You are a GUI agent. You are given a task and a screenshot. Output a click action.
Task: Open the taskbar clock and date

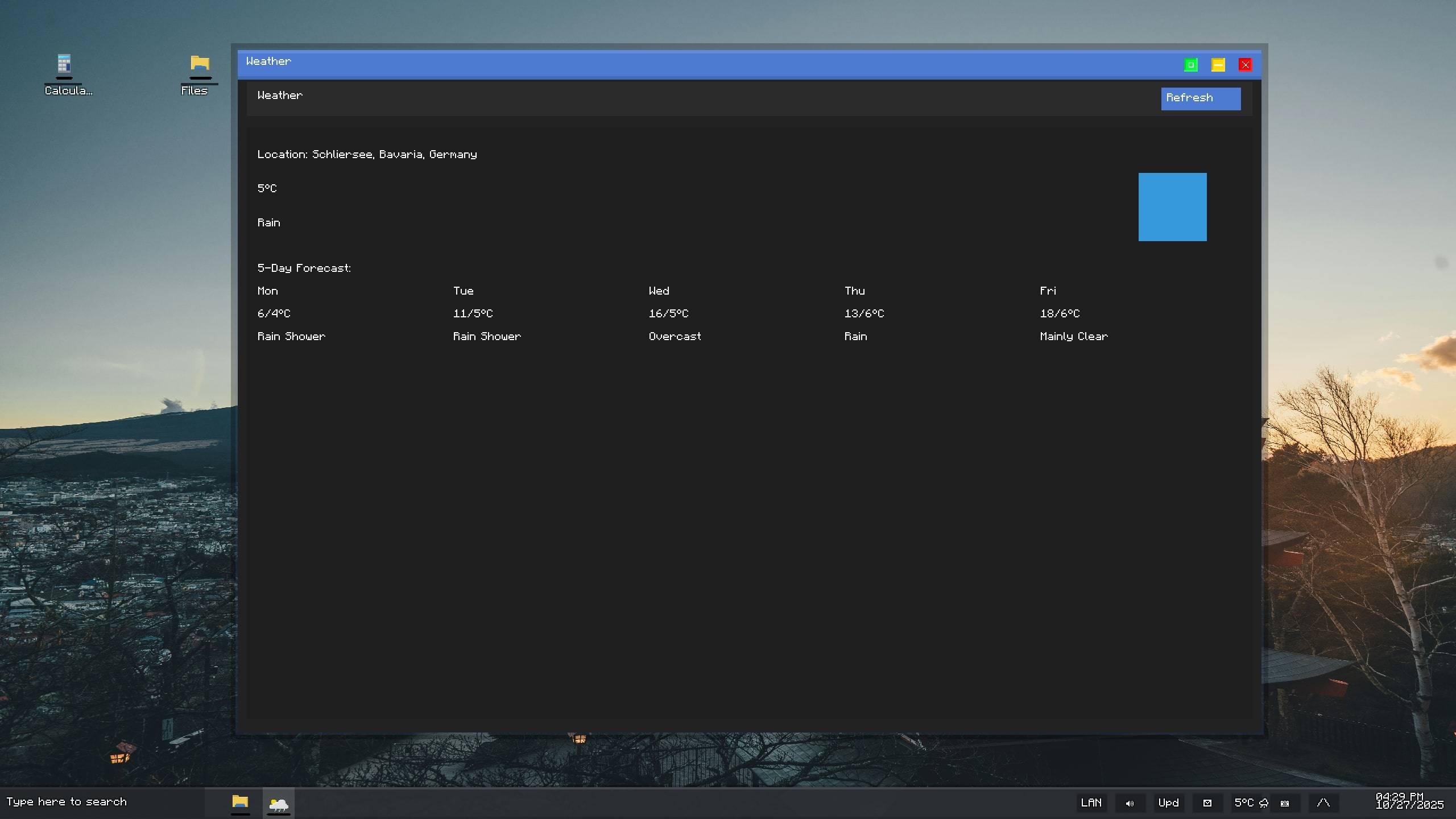click(x=1409, y=801)
